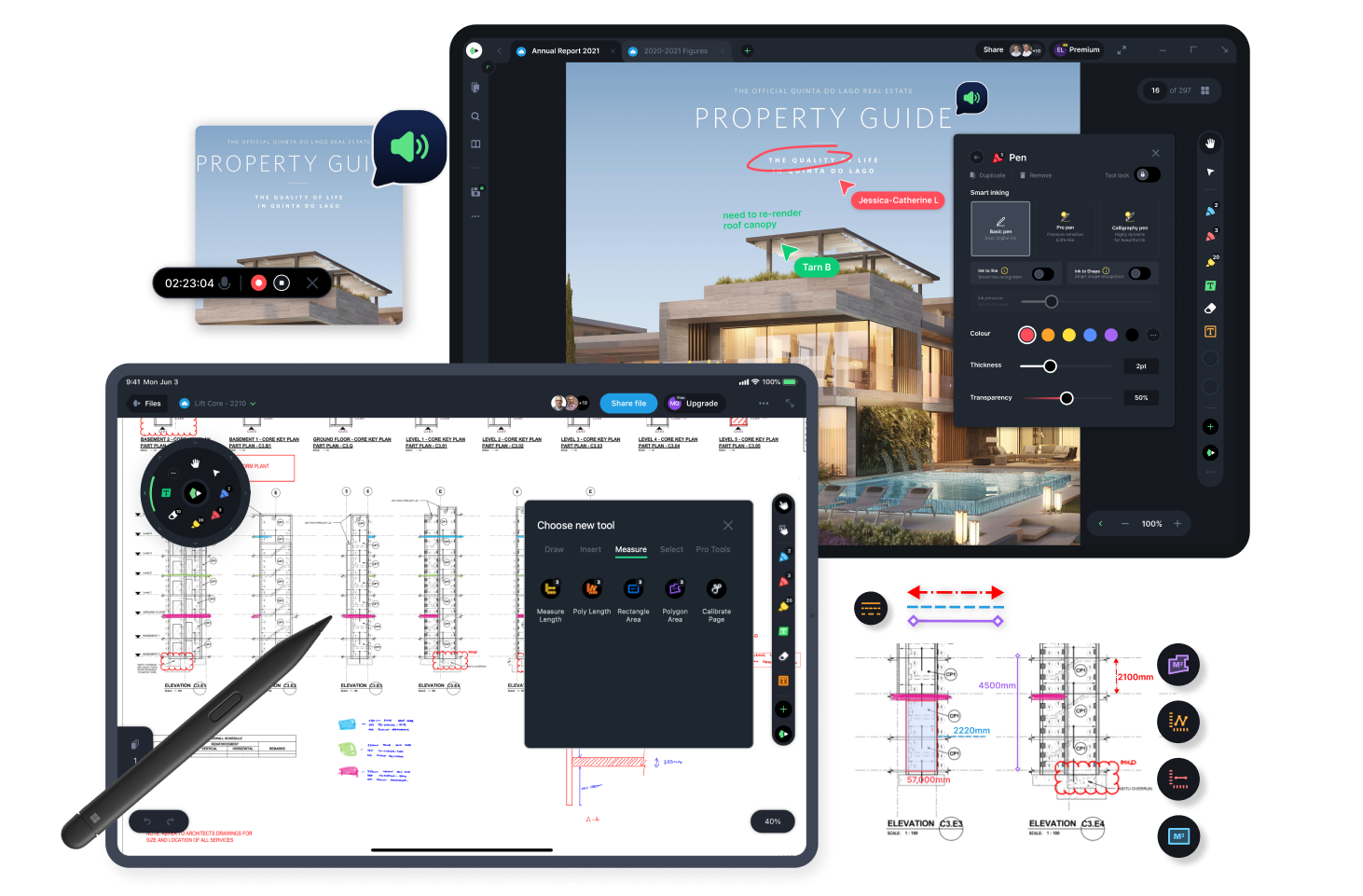The image size is (1363, 896).
Task: Open the bookmarks book icon in left sidebar
Action: click(x=475, y=145)
